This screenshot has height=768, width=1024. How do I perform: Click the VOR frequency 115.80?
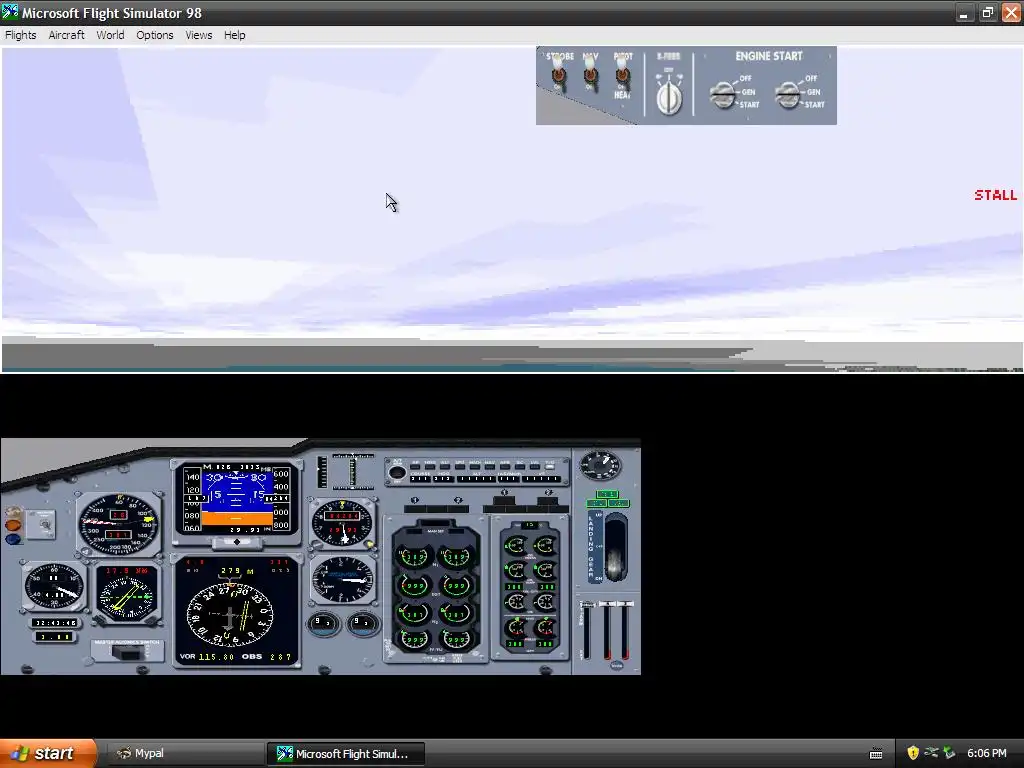tap(216, 656)
